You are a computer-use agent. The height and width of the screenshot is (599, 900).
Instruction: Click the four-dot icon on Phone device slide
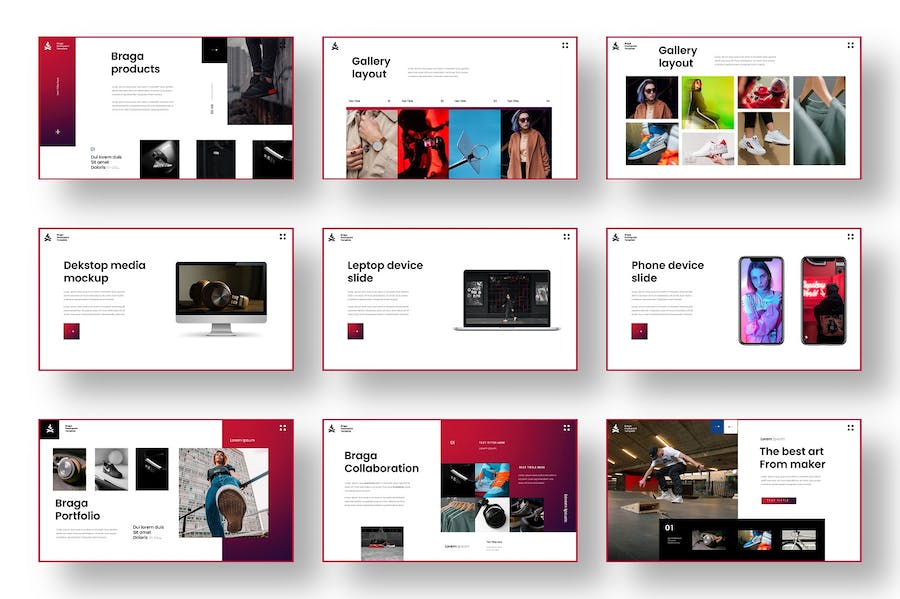click(x=850, y=237)
